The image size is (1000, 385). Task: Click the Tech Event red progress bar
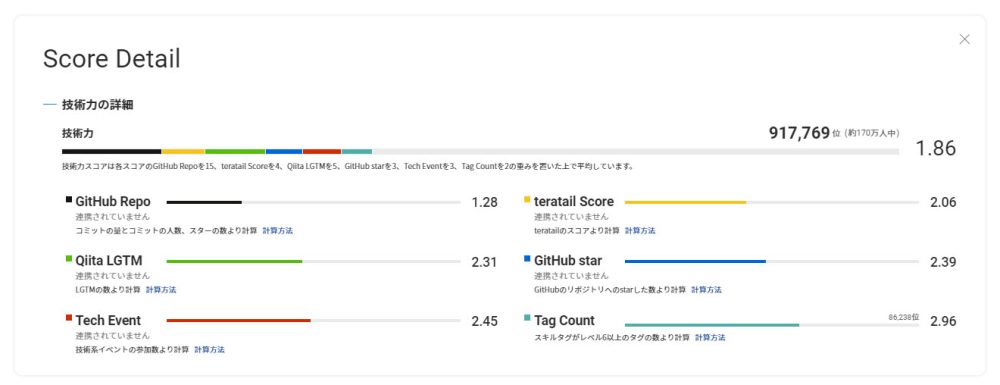click(x=313, y=321)
